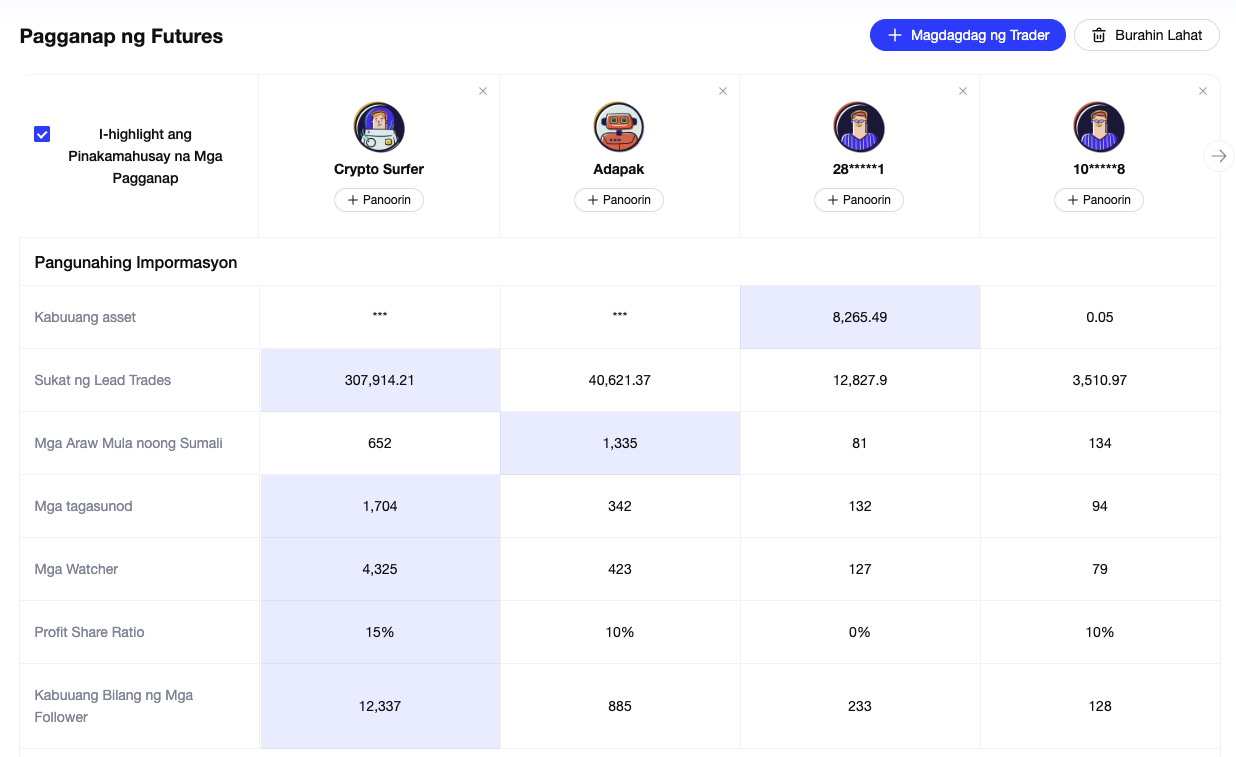Viewport: 1236px width, 757px height.
Task: Remove trader 28*****1 from the comparison
Action: click(x=963, y=91)
